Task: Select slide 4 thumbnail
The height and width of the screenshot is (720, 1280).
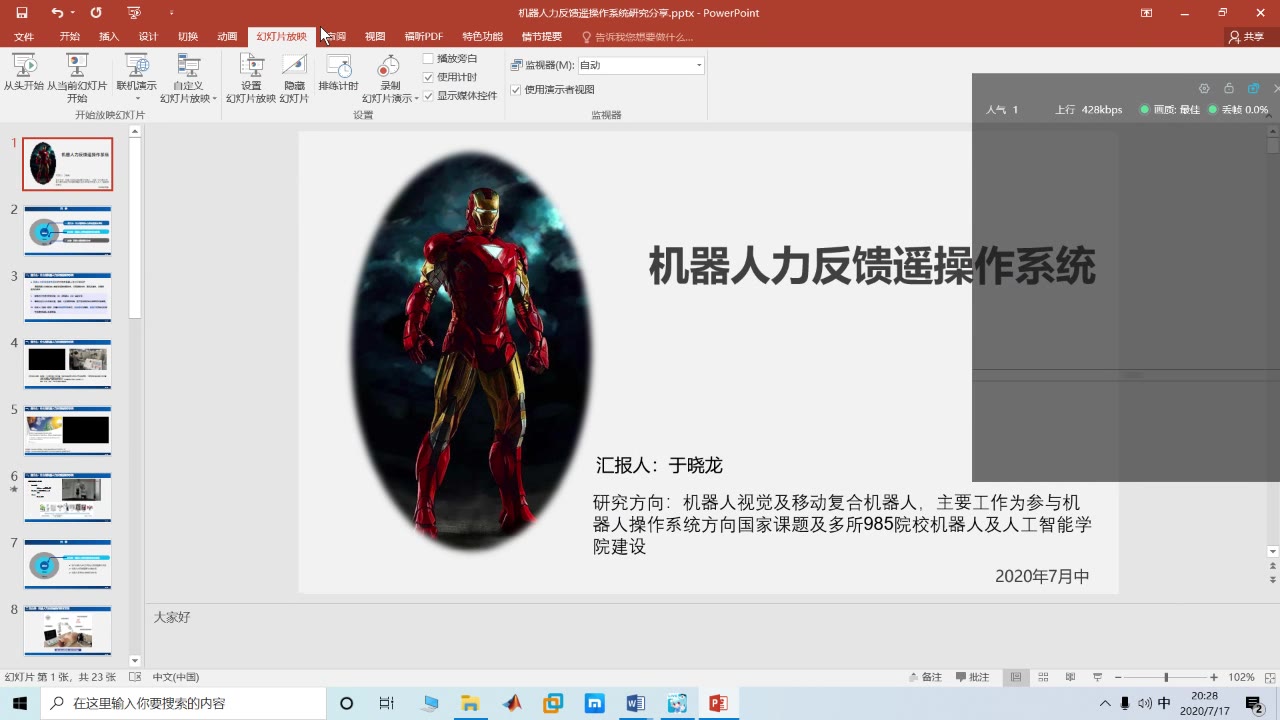Action: click(68, 364)
